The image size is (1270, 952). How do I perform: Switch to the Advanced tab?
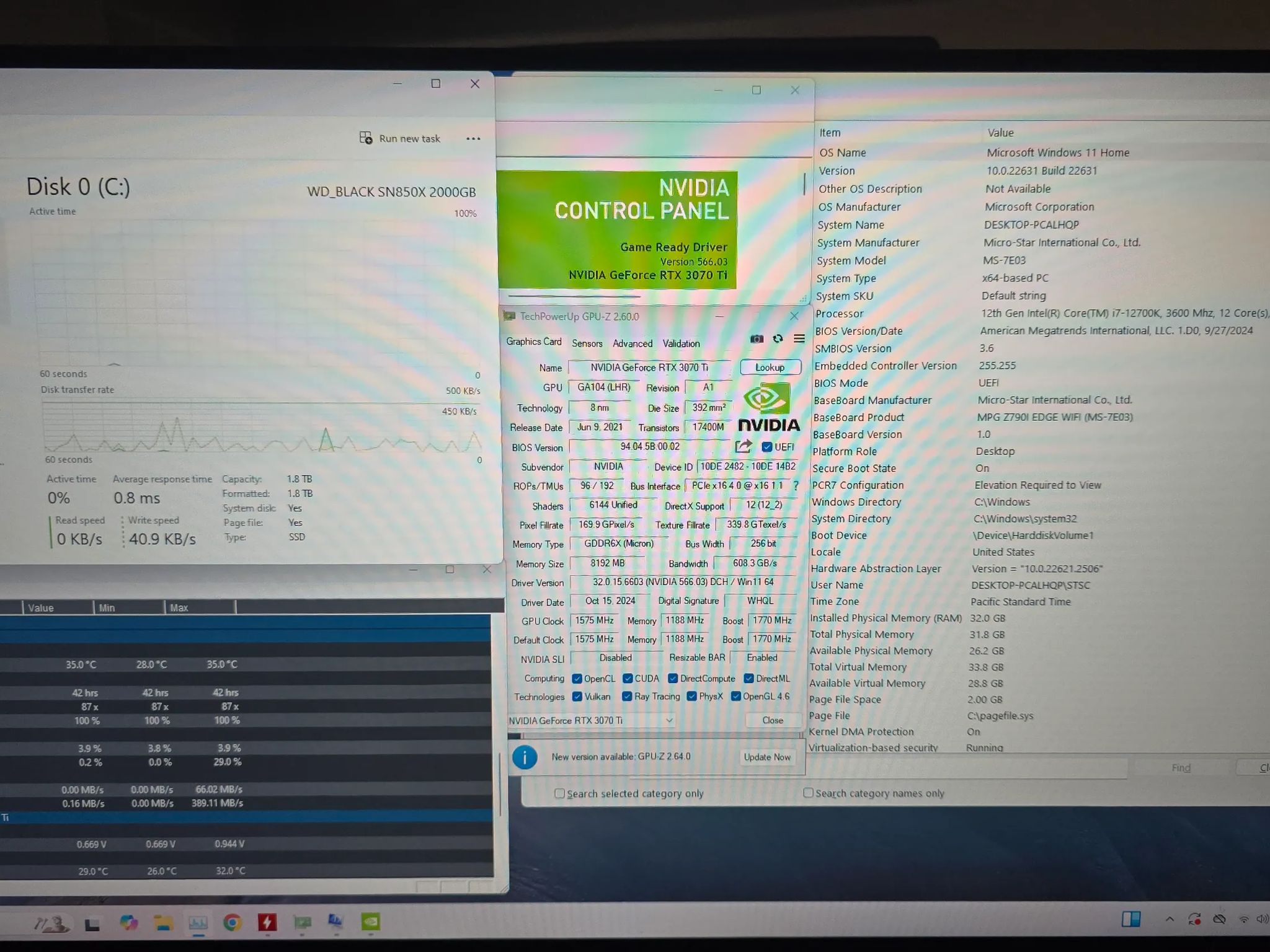(633, 343)
